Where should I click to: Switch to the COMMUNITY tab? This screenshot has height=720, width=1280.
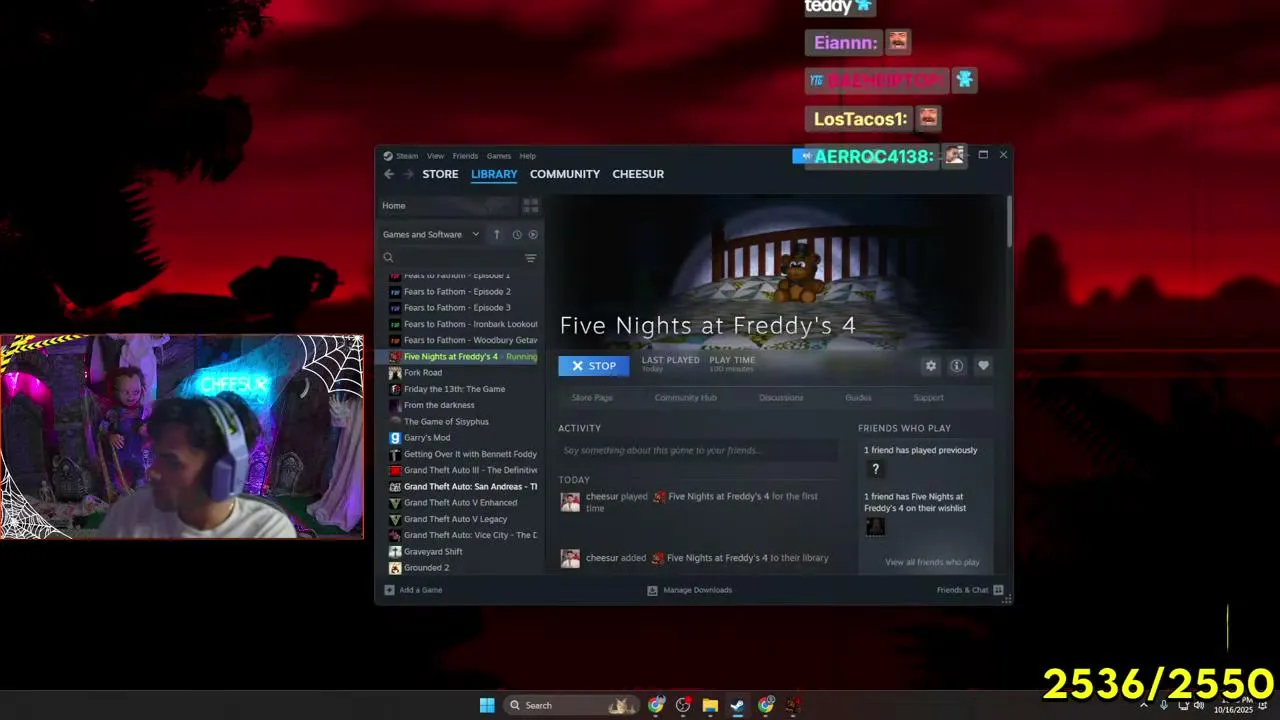(565, 174)
